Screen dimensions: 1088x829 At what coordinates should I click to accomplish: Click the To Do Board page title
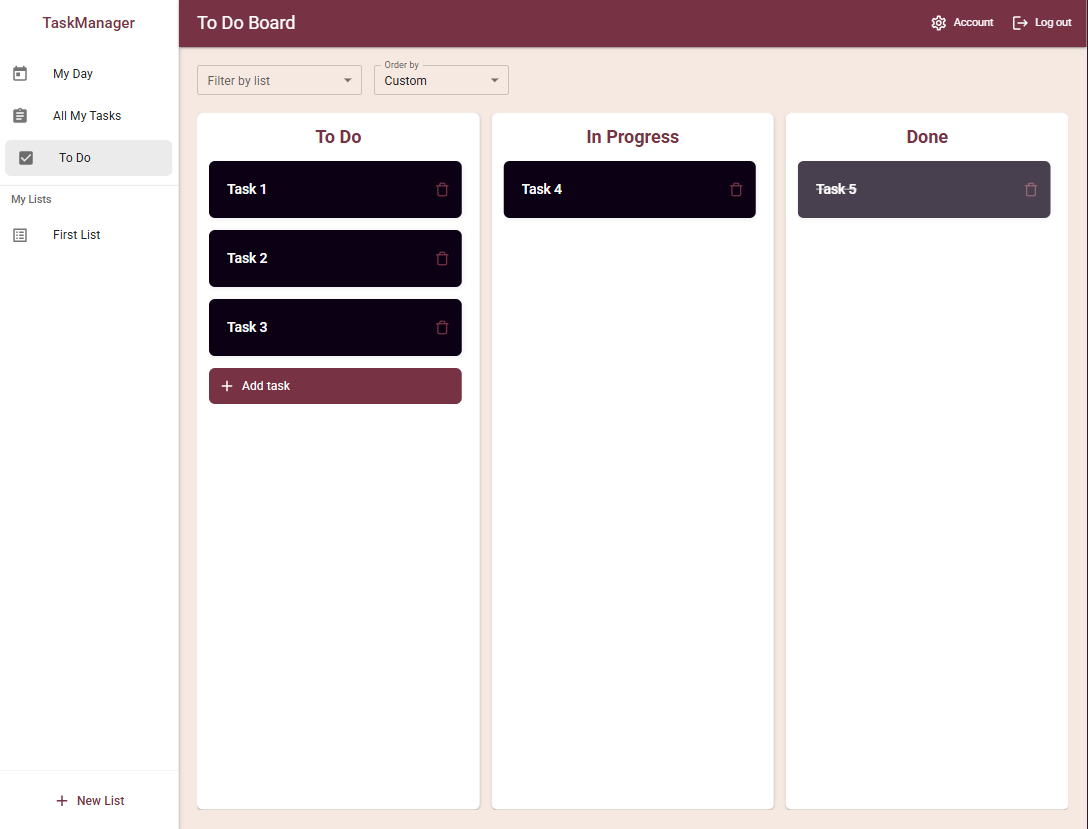246,23
